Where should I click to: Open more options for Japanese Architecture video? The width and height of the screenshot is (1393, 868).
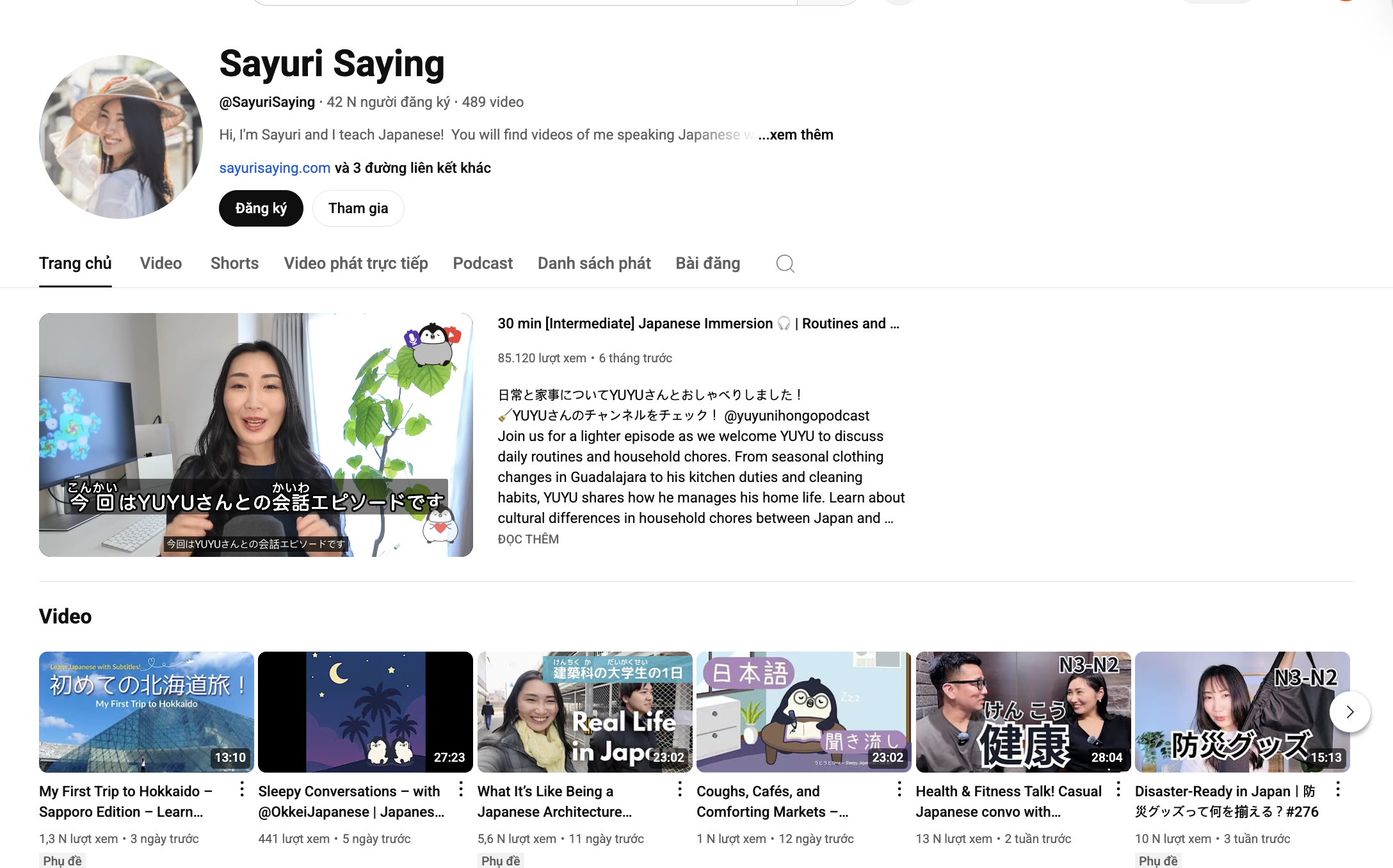coord(680,789)
